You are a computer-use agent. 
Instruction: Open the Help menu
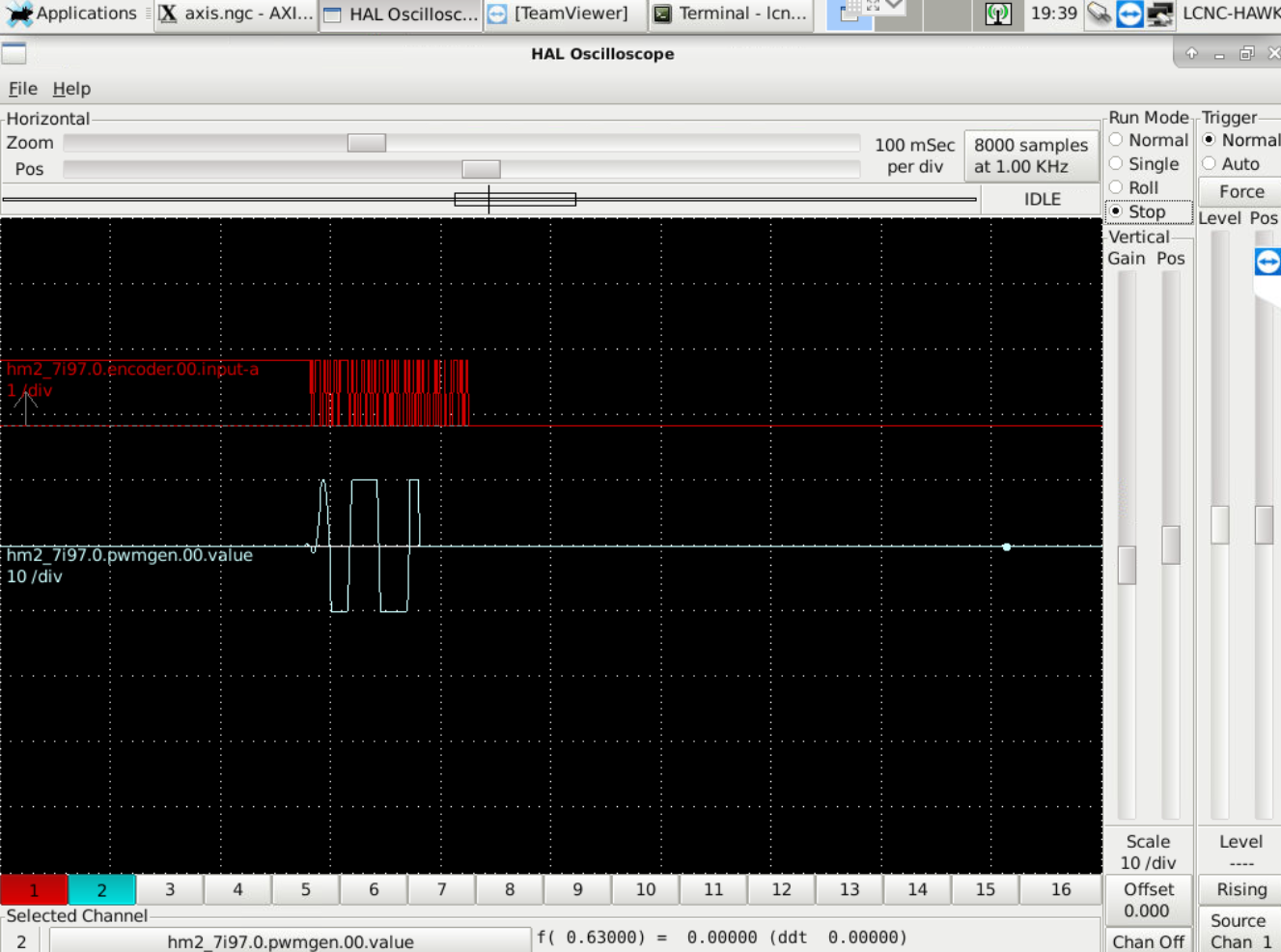coord(71,89)
